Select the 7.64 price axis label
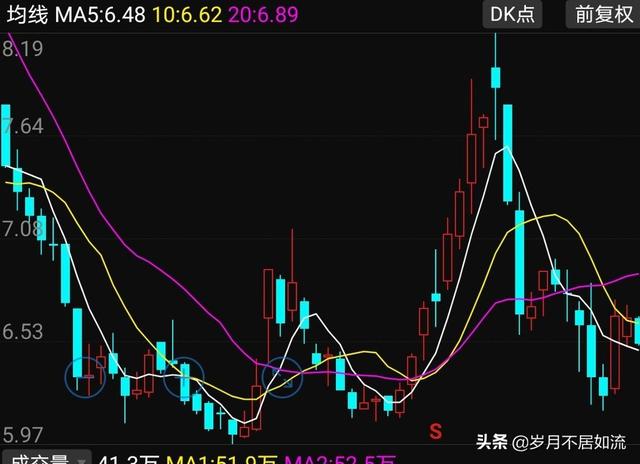 click(22, 126)
